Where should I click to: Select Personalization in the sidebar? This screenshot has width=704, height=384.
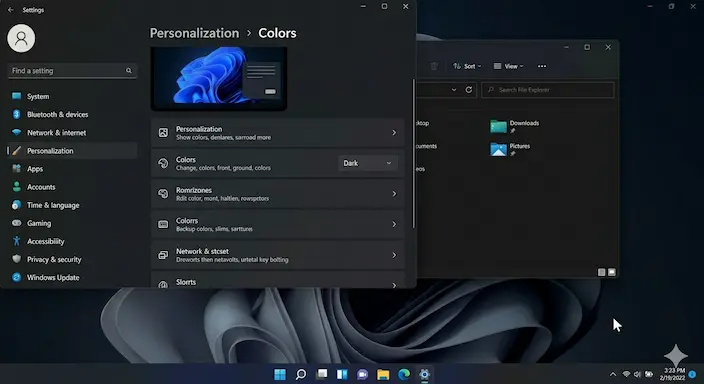point(72,151)
